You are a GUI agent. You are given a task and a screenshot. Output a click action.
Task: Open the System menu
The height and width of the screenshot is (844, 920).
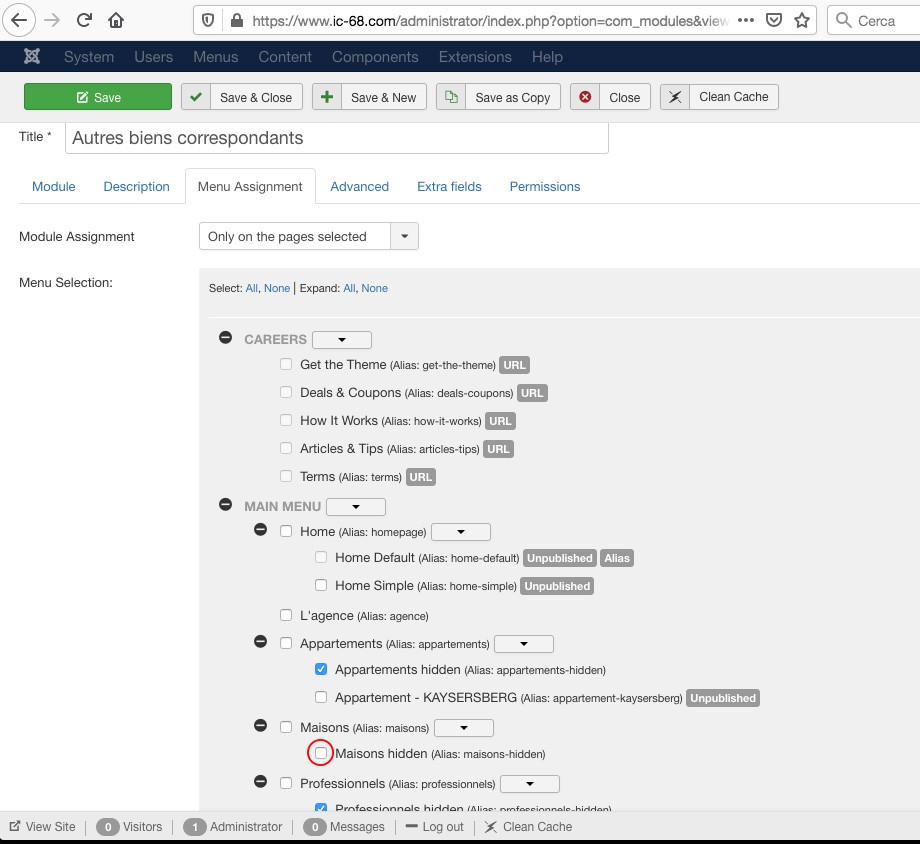pos(89,57)
